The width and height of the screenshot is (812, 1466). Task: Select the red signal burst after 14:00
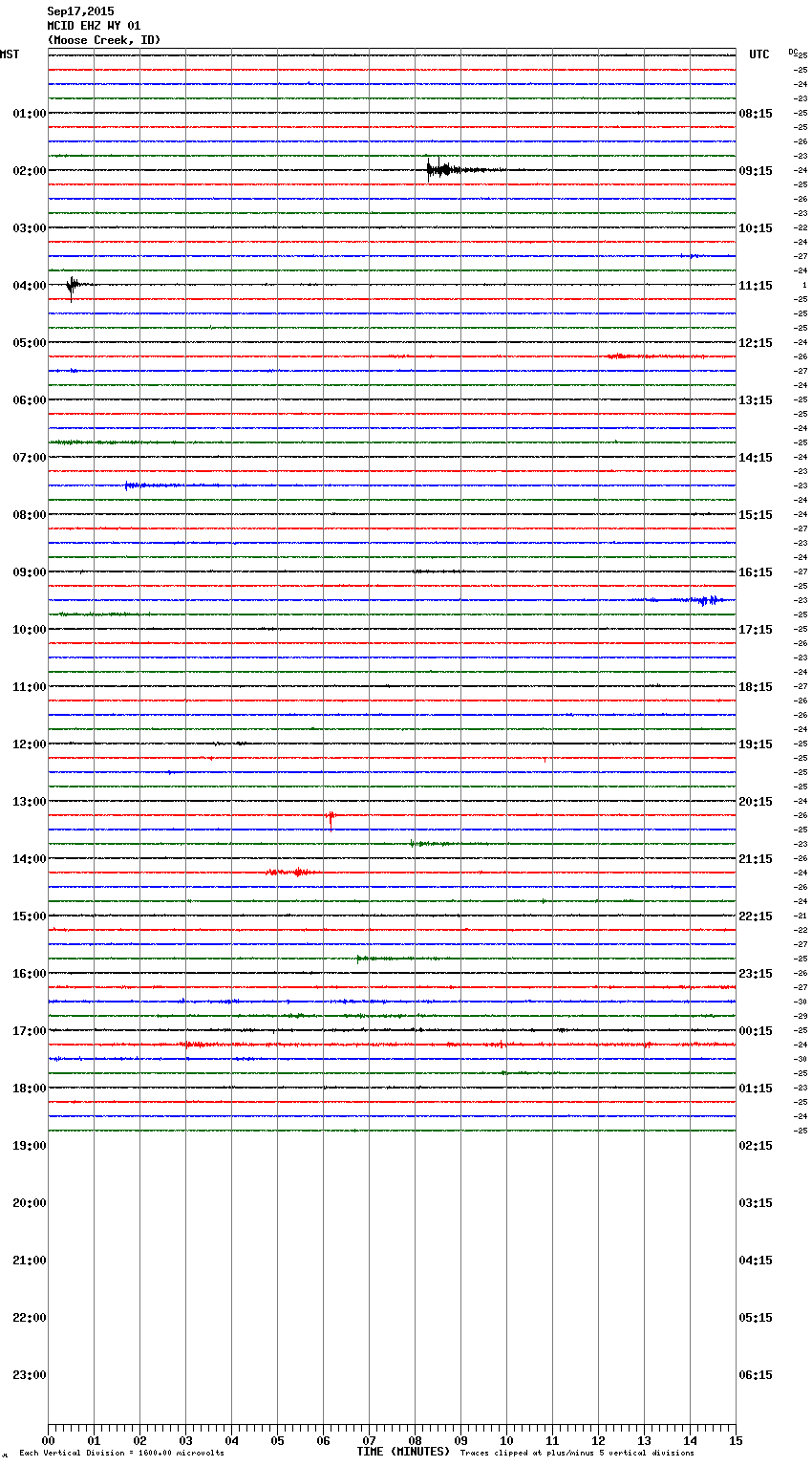(x=299, y=872)
